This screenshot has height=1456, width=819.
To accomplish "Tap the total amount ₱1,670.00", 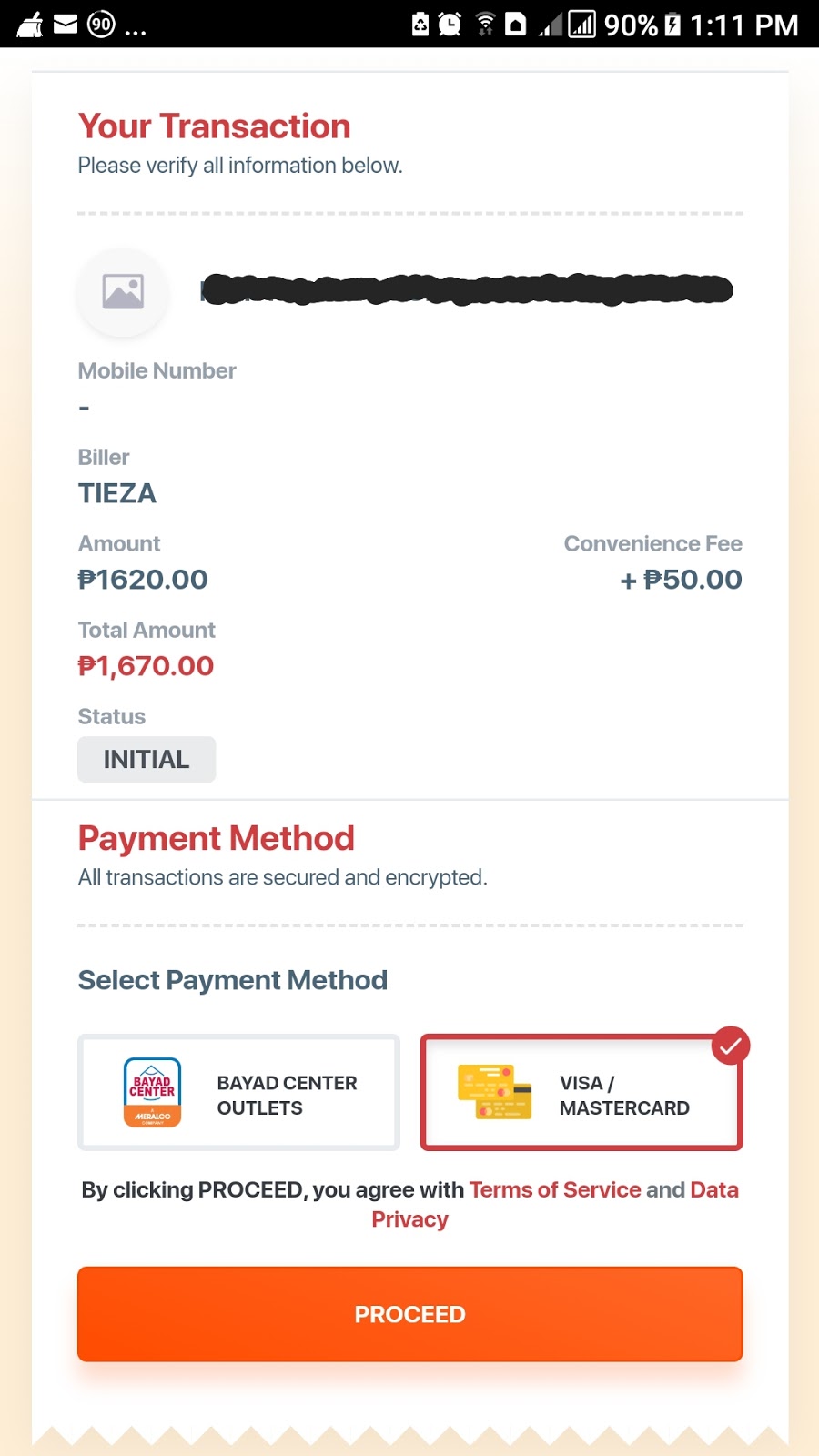I will pyautogui.click(x=146, y=666).
